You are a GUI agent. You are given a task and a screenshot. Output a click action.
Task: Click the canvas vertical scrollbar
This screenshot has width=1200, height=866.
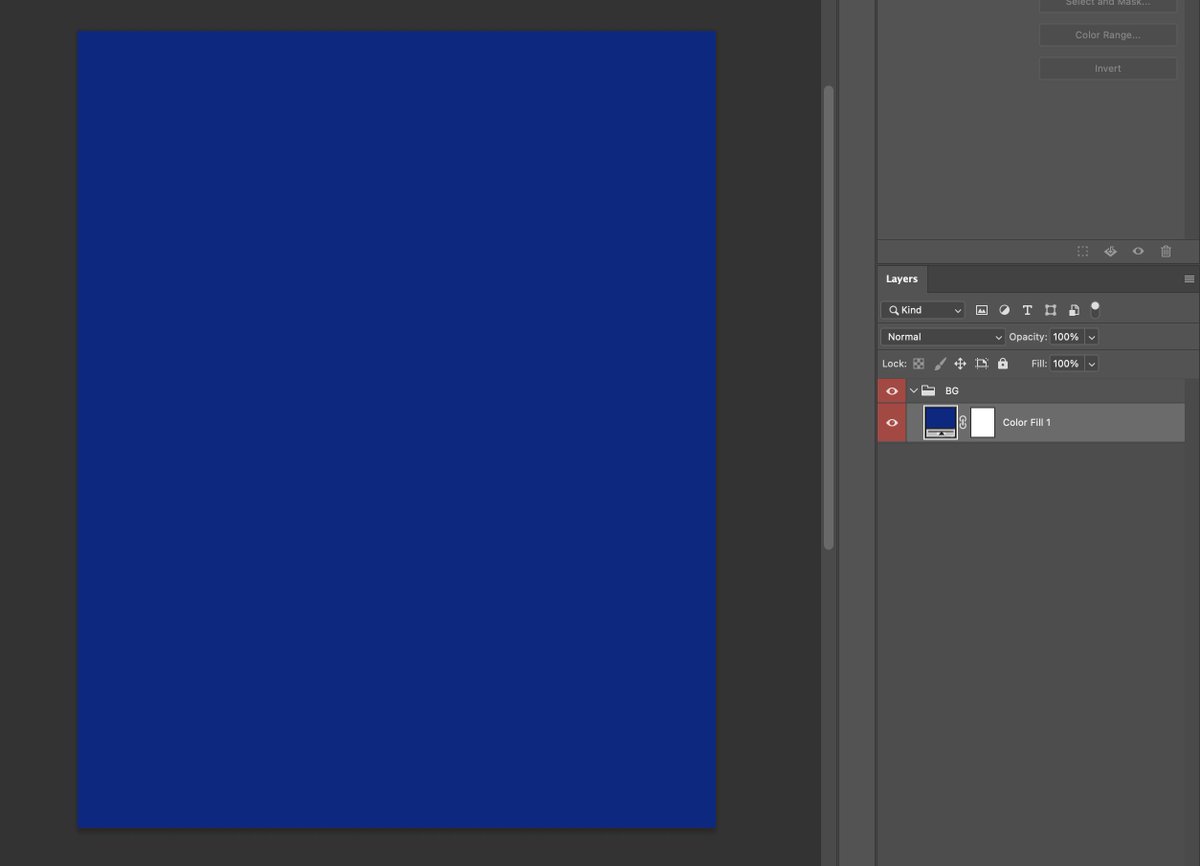click(828, 317)
